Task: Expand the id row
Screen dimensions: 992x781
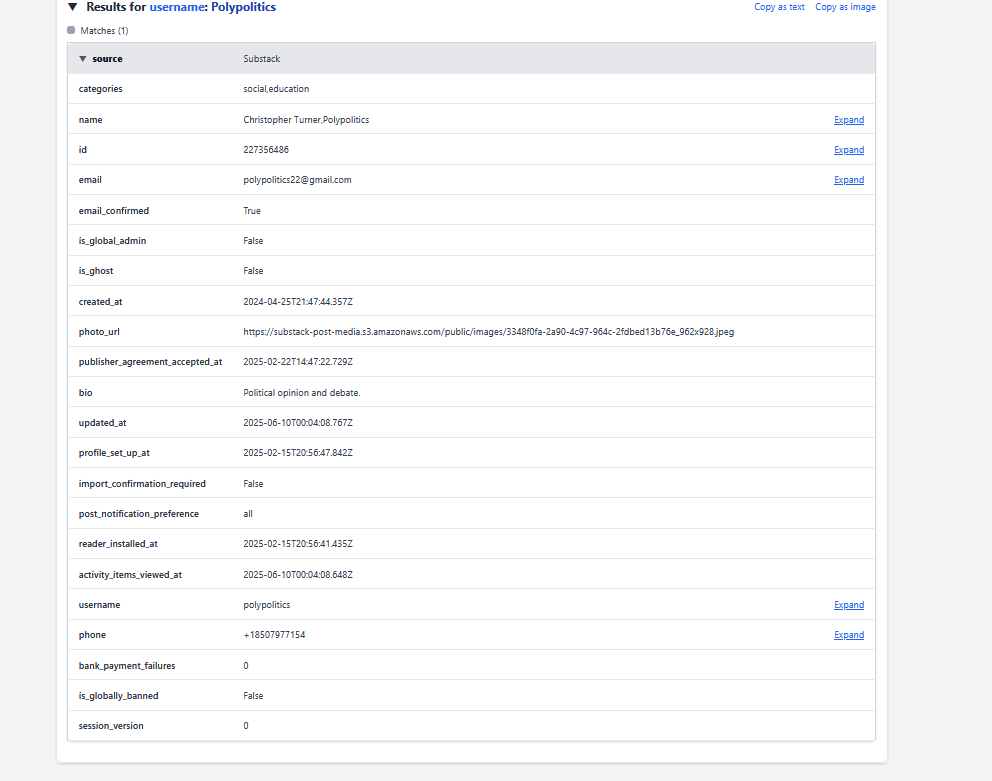Action: 848,150
